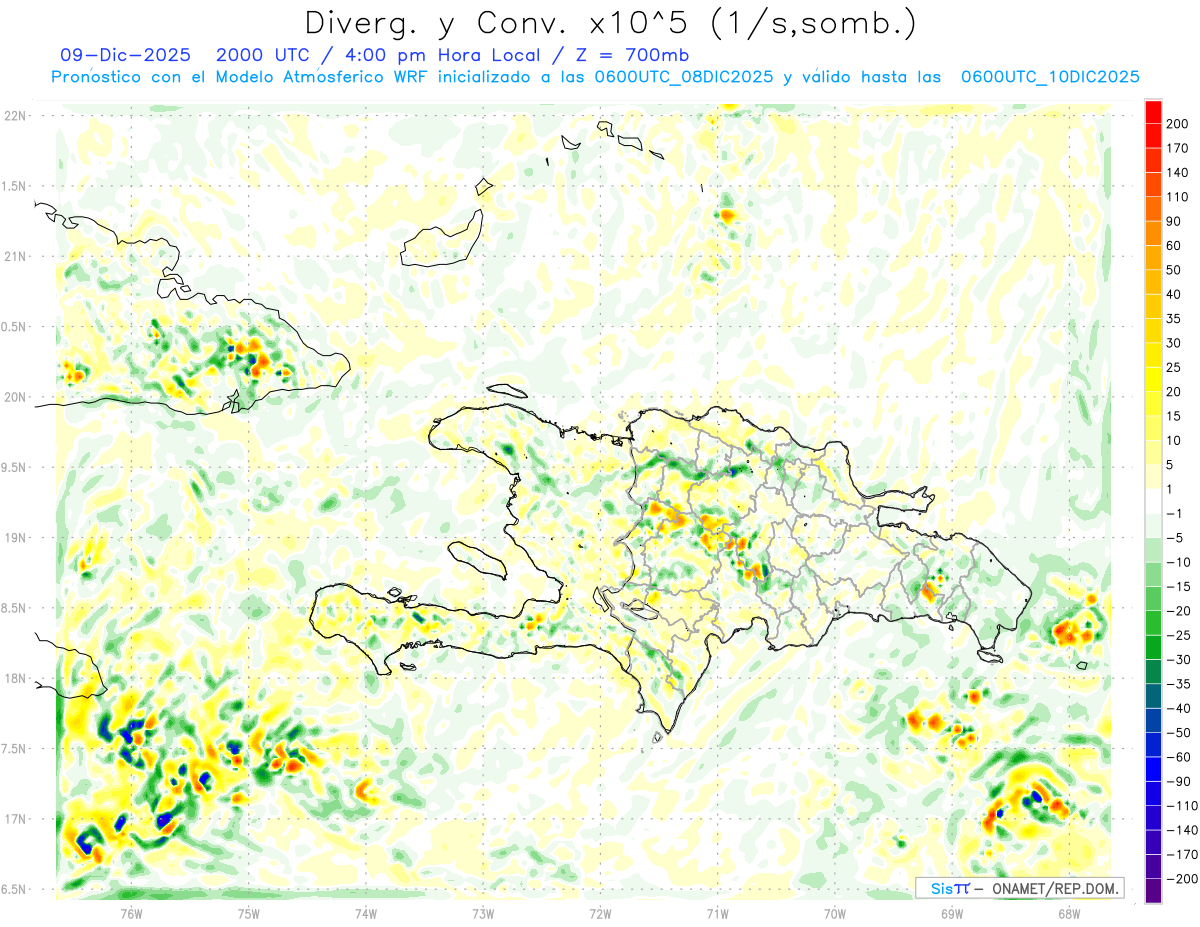
Task: Click the '-30' color scale label
Action: [1178, 660]
